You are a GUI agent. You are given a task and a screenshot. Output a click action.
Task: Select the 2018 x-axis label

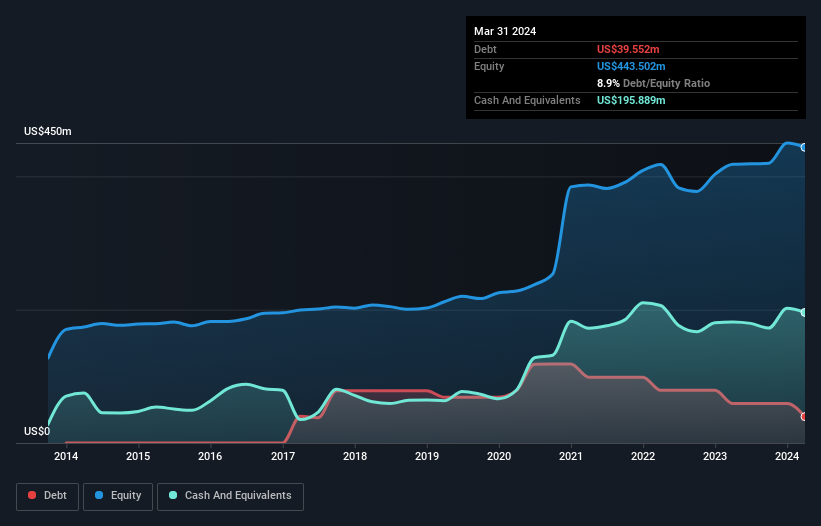355,456
